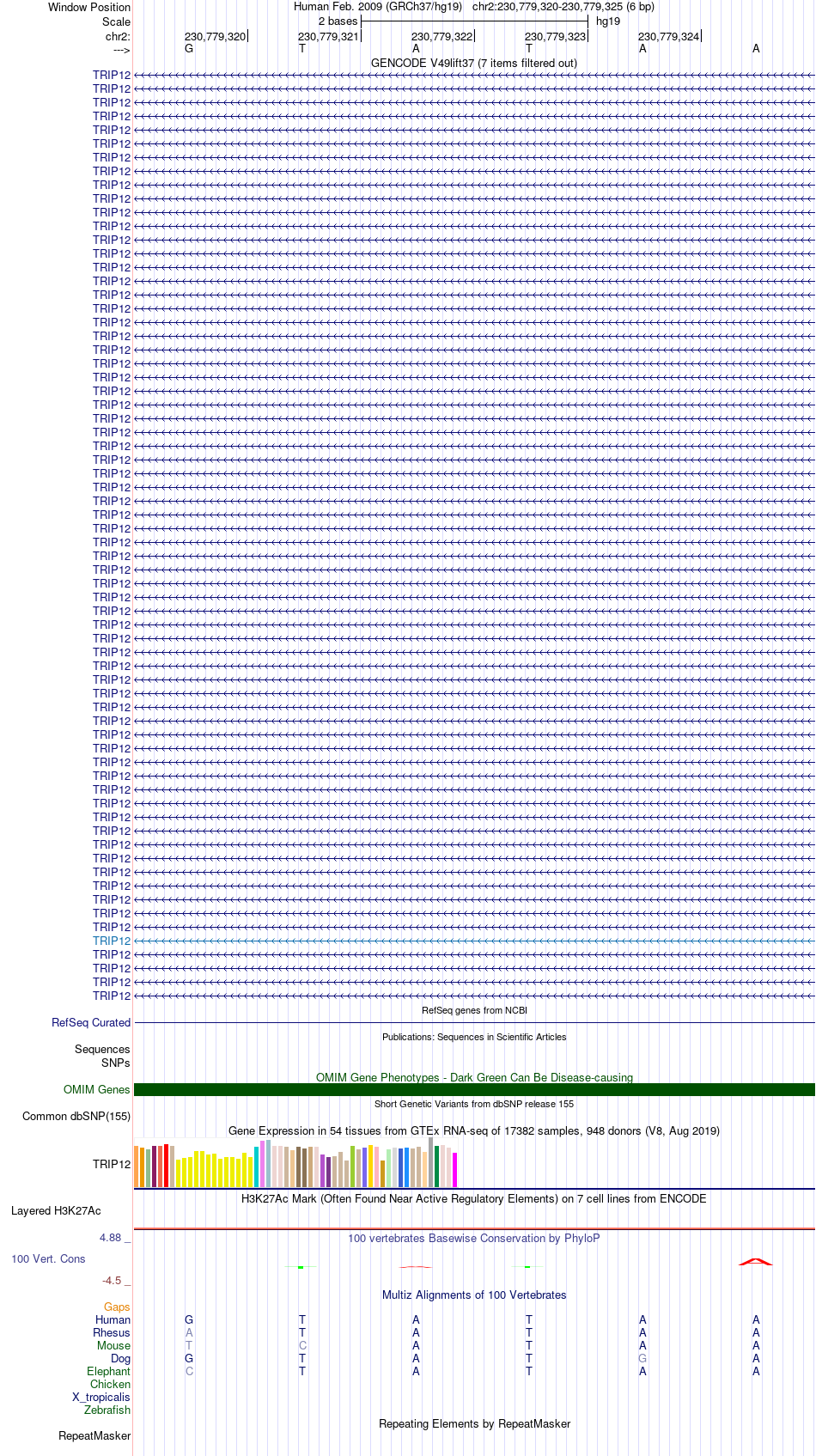Click the Window Position label
This screenshot has width=816, height=1456.
pyautogui.click(x=89, y=7)
